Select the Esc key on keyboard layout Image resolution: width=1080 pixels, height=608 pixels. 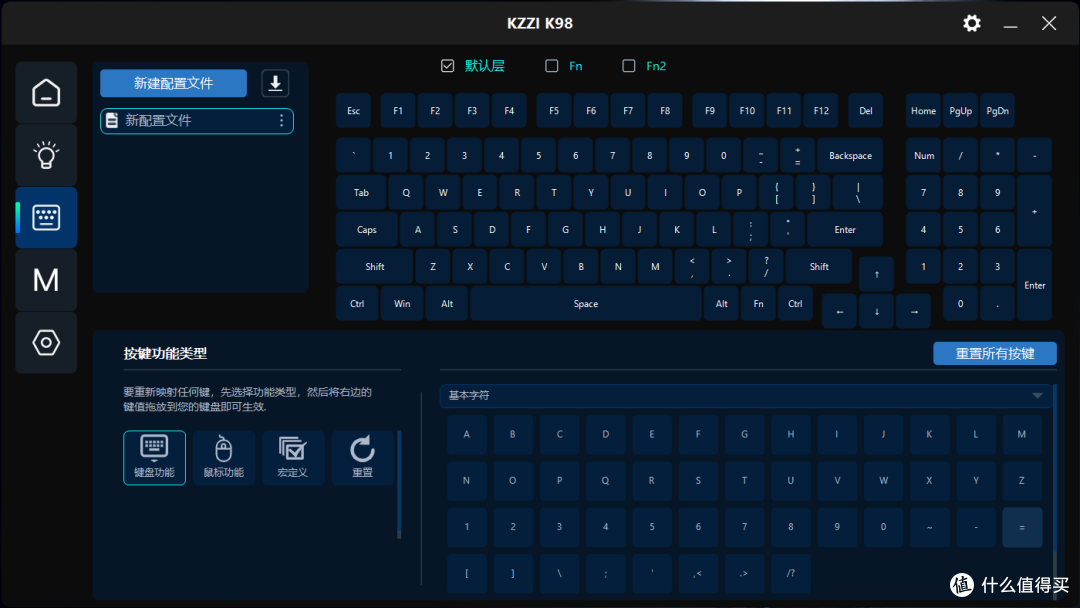[353, 111]
